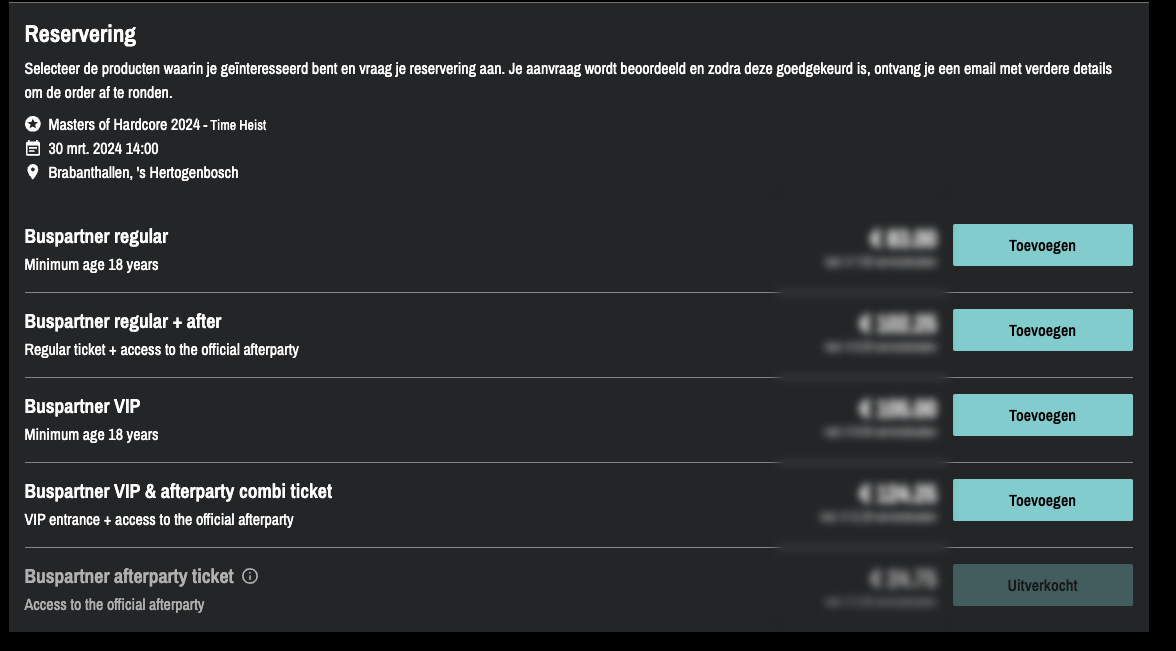Click the Brabanthallen, 's Hertogenbosch venue text
This screenshot has height=651, width=1176.
[x=143, y=173]
